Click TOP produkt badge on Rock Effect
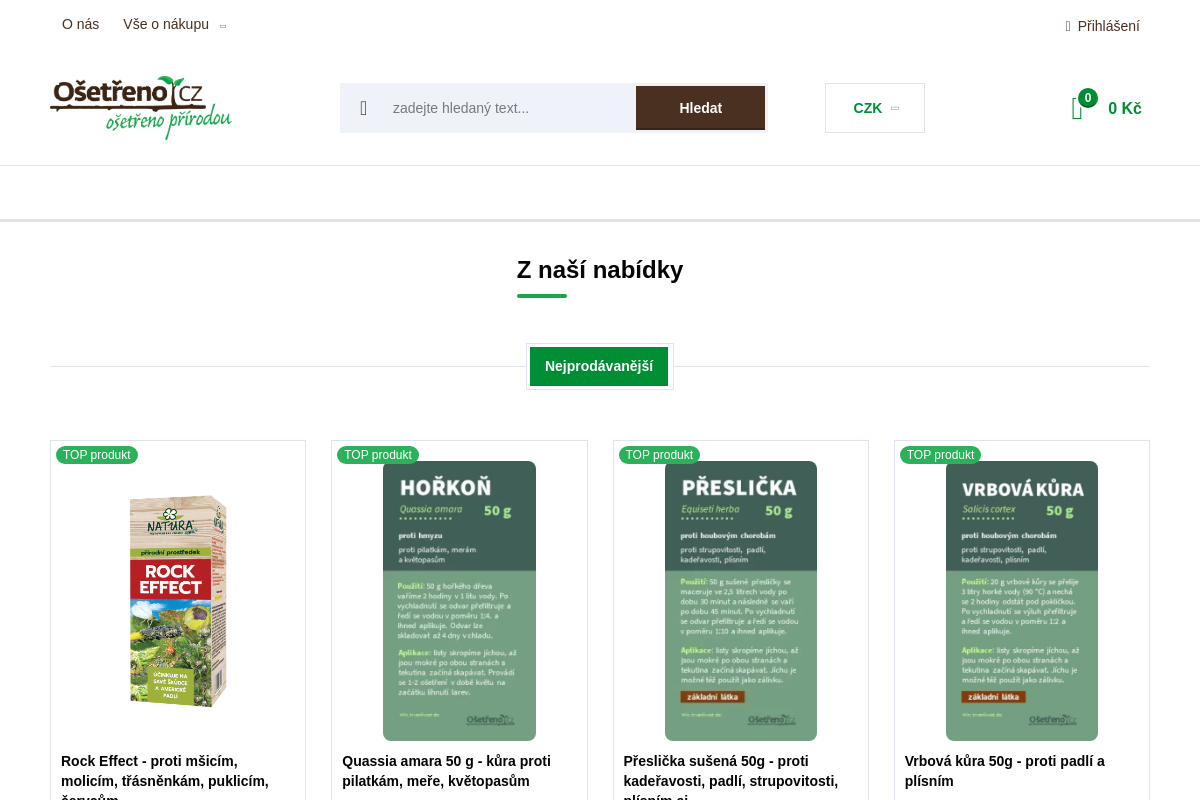The width and height of the screenshot is (1200, 800). click(97, 455)
